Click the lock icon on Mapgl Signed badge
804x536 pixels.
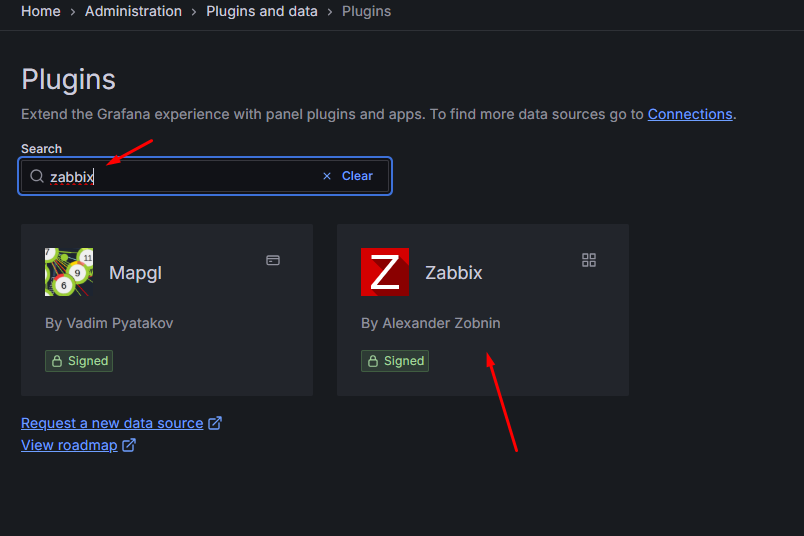point(57,361)
